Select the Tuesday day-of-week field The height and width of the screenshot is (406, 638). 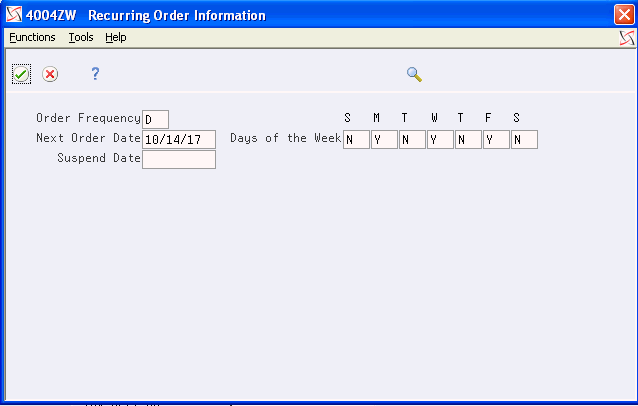click(412, 140)
